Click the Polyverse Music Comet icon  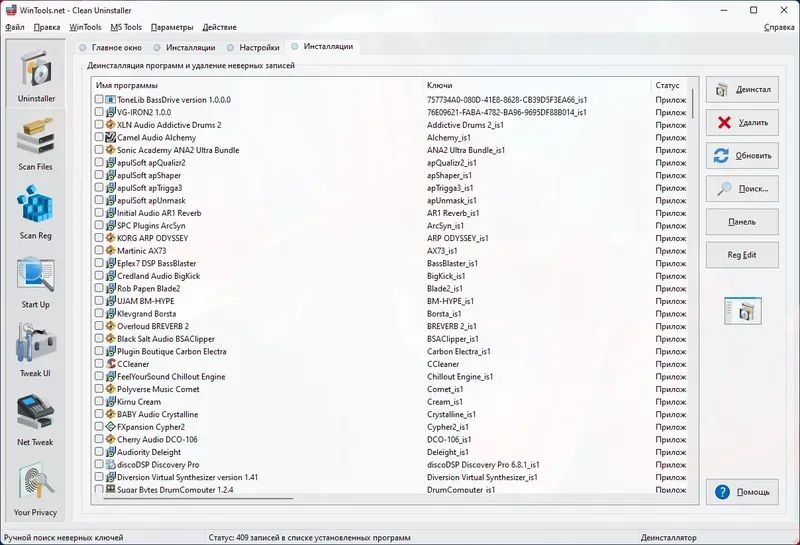click(x=110, y=389)
